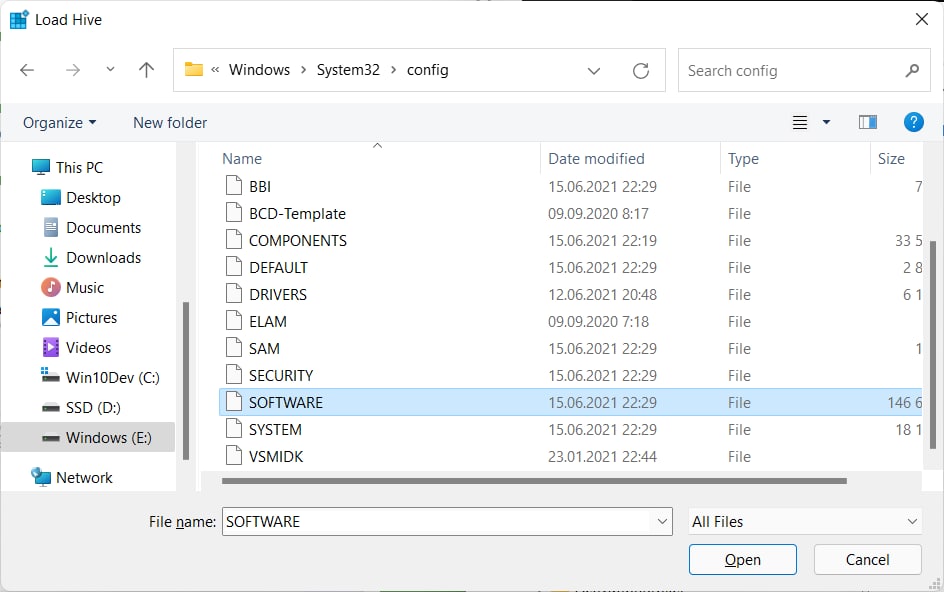Go back with the left arrow
Image resolution: width=944 pixels, height=592 pixels.
27,70
